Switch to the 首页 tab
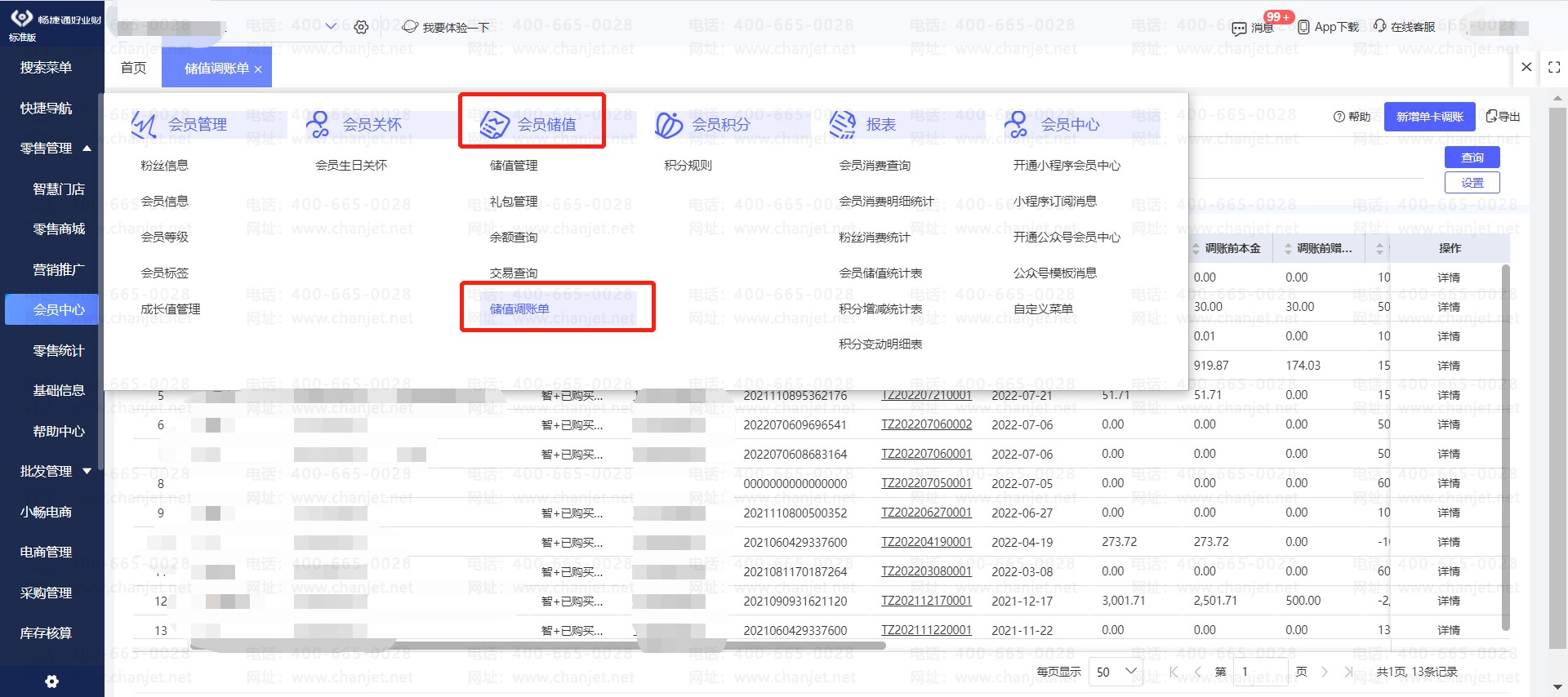This screenshot has height=697, width=1568. (x=133, y=68)
